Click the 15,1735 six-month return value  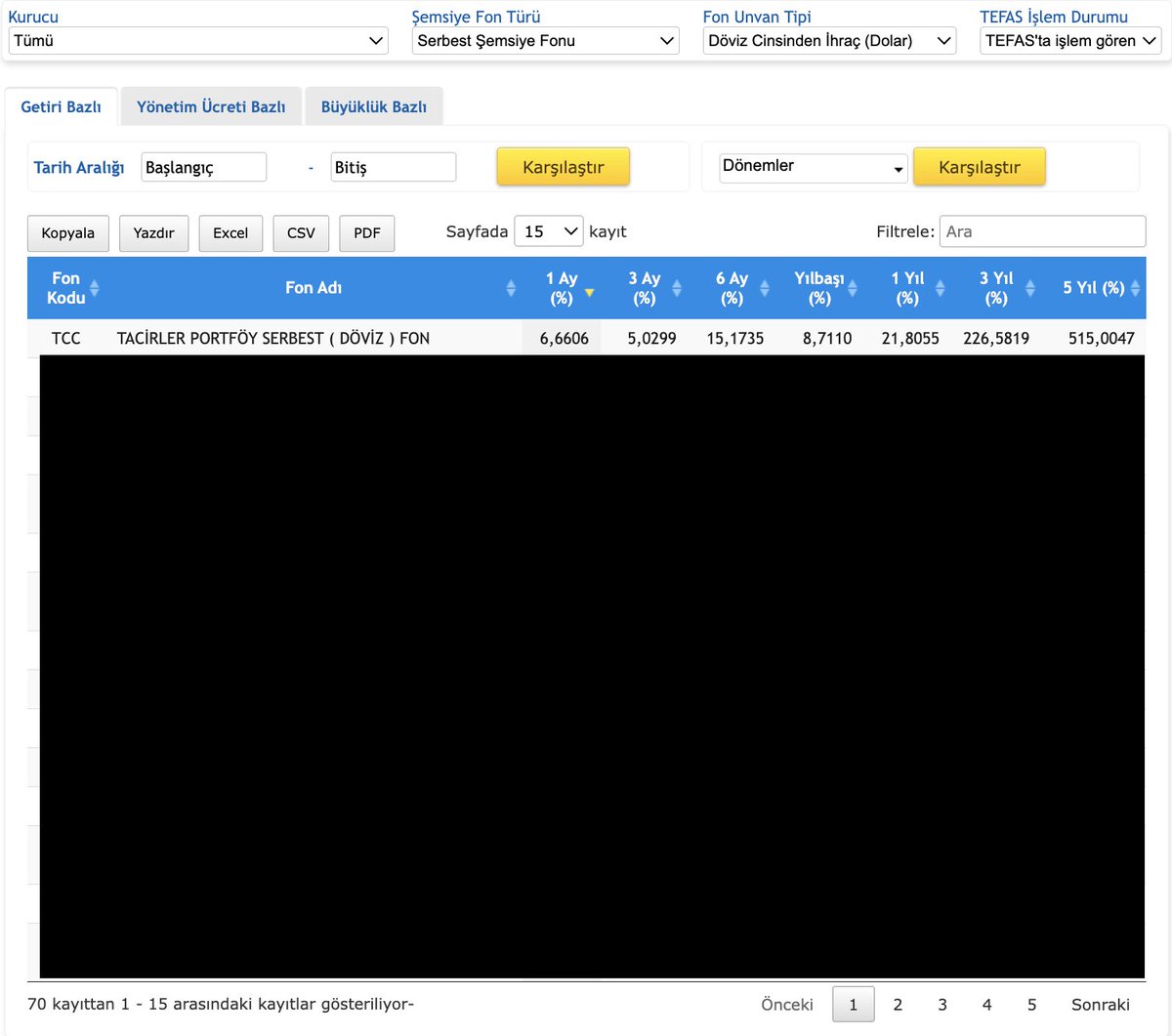point(735,339)
